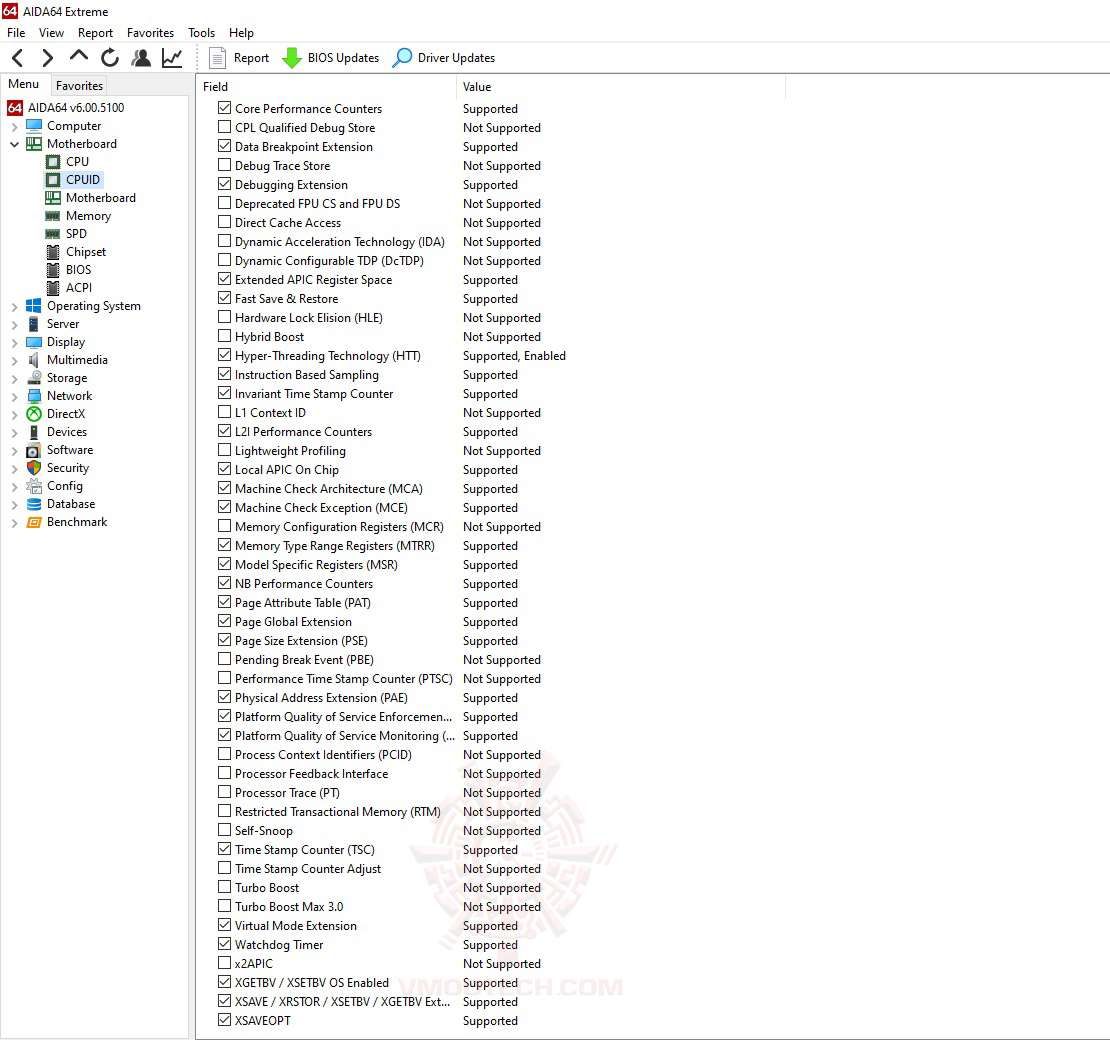1110x1040 pixels.
Task: Toggle Core Performance Counters checkbox
Action: click(x=224, y=108)
